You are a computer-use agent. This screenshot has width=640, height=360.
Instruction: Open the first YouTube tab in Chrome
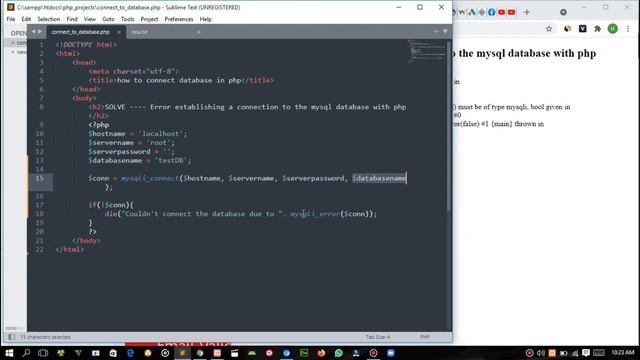click(x=502, y=12)
